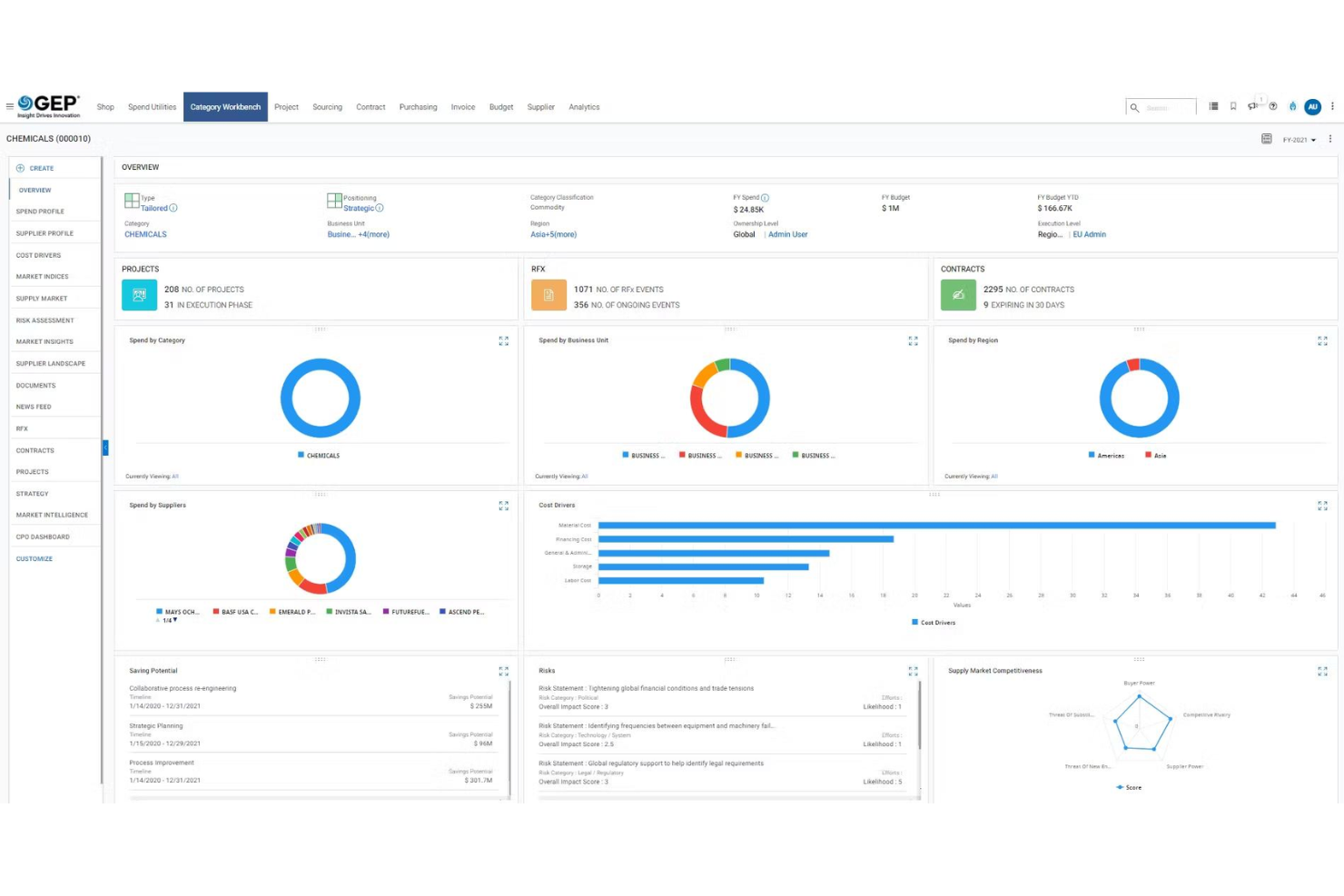Viewport: 1344px width, 896px height.
Task: Click the blue assistant bot icon
Action: [x=1292, y=106]
